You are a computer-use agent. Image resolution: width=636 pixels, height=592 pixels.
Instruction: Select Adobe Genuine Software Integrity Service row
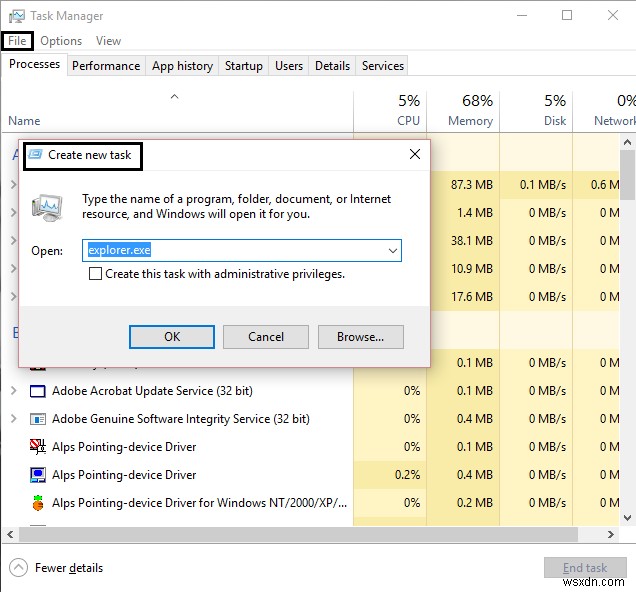coord(311,418)
